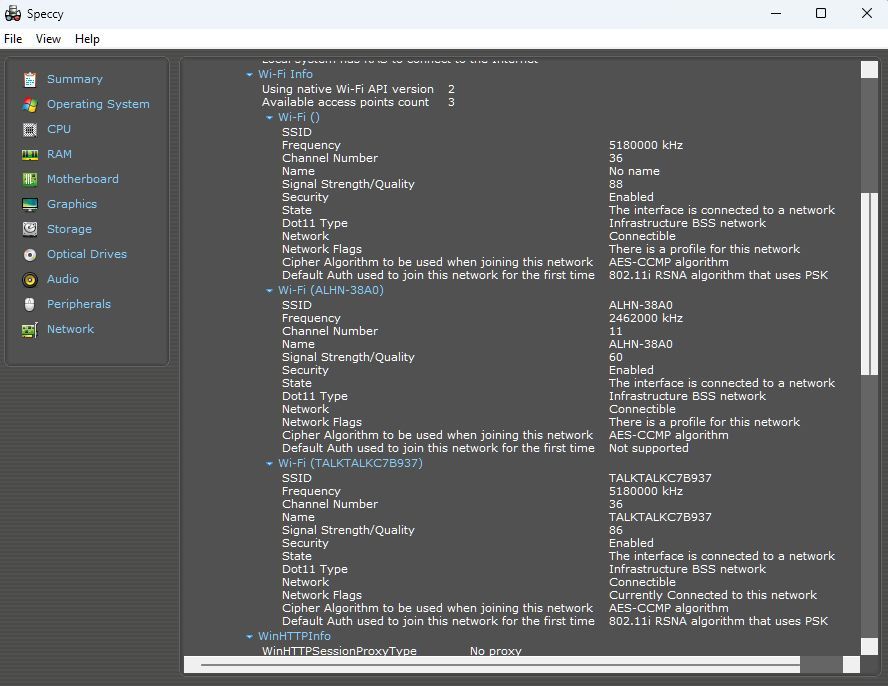This screenshot has width=888, height=686.
Task: Minimize the Speccy window
Action: click(776, 13)
